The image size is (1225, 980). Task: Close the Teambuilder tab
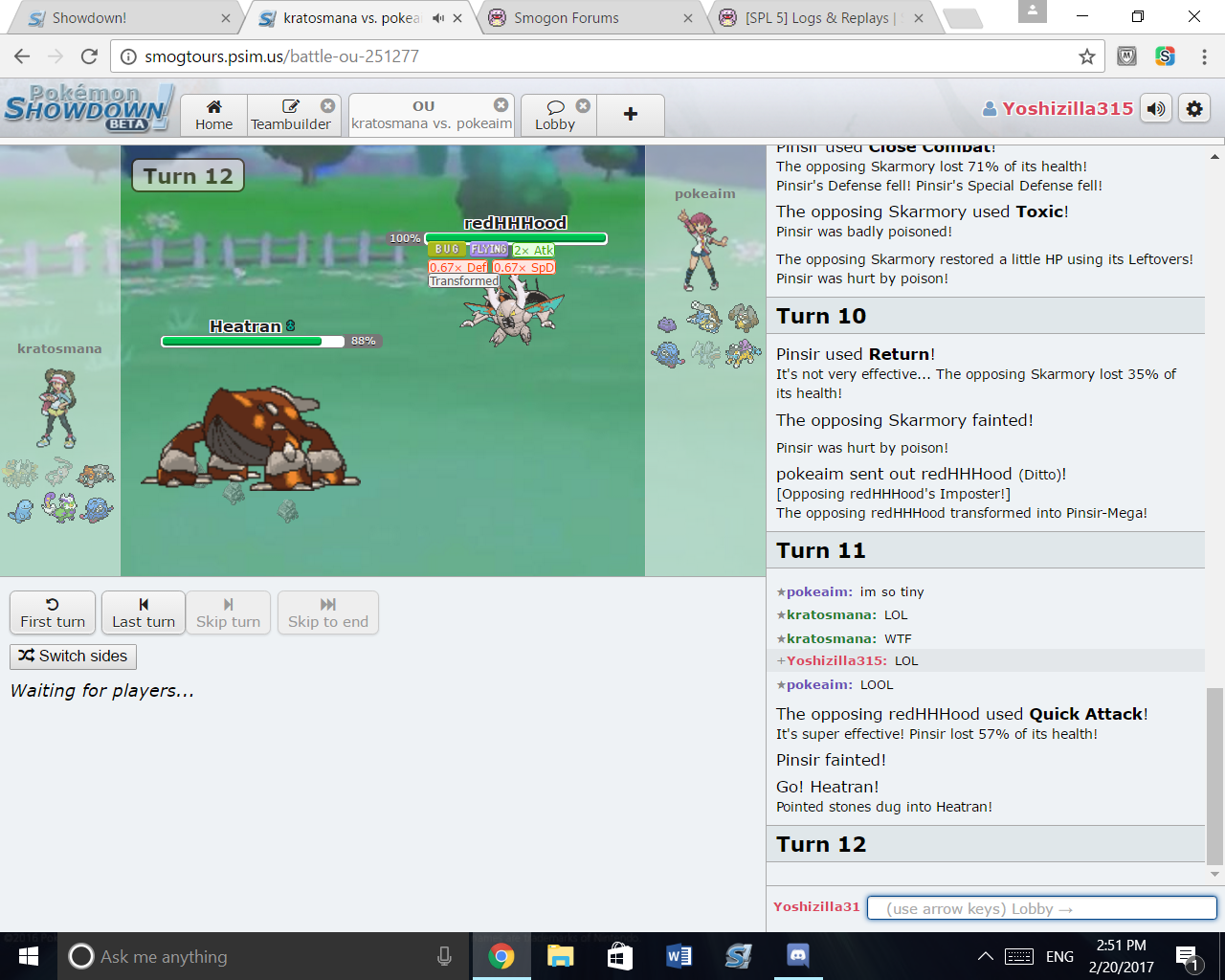pos(327,105)
